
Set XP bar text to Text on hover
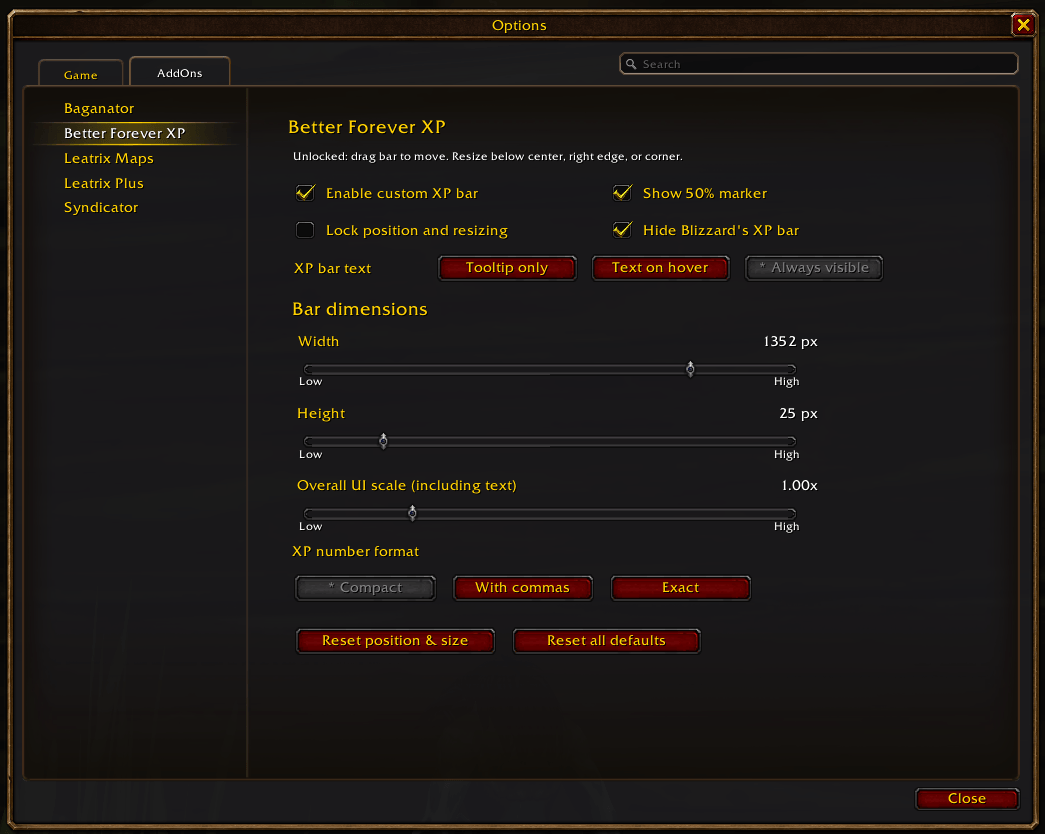[x=660, y=268]
